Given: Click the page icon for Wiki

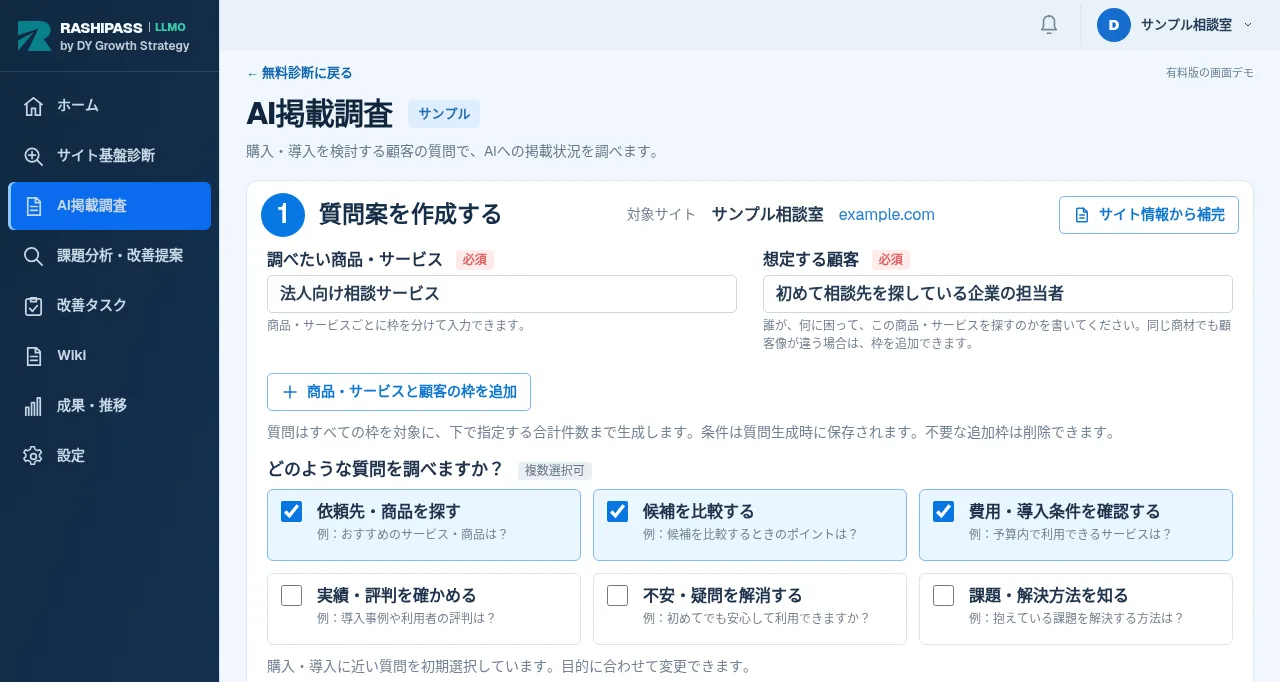Looking at the screenshot, I should coord(33,356).
